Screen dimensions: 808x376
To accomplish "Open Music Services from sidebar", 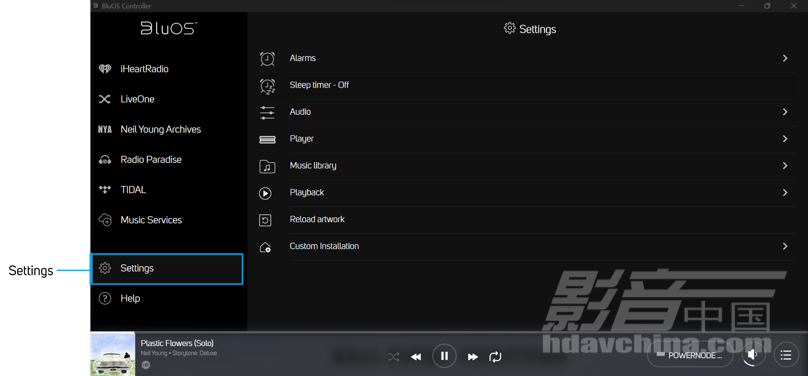I will pos(151,220).
